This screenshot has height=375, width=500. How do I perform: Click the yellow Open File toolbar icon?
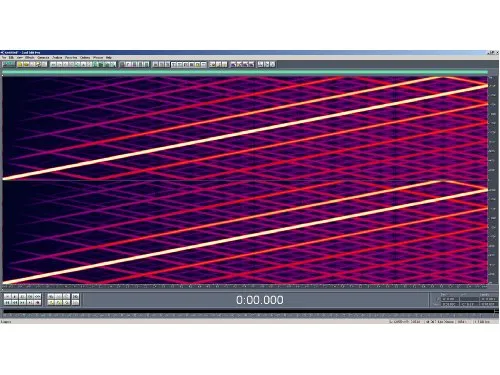tap(20, 64)
